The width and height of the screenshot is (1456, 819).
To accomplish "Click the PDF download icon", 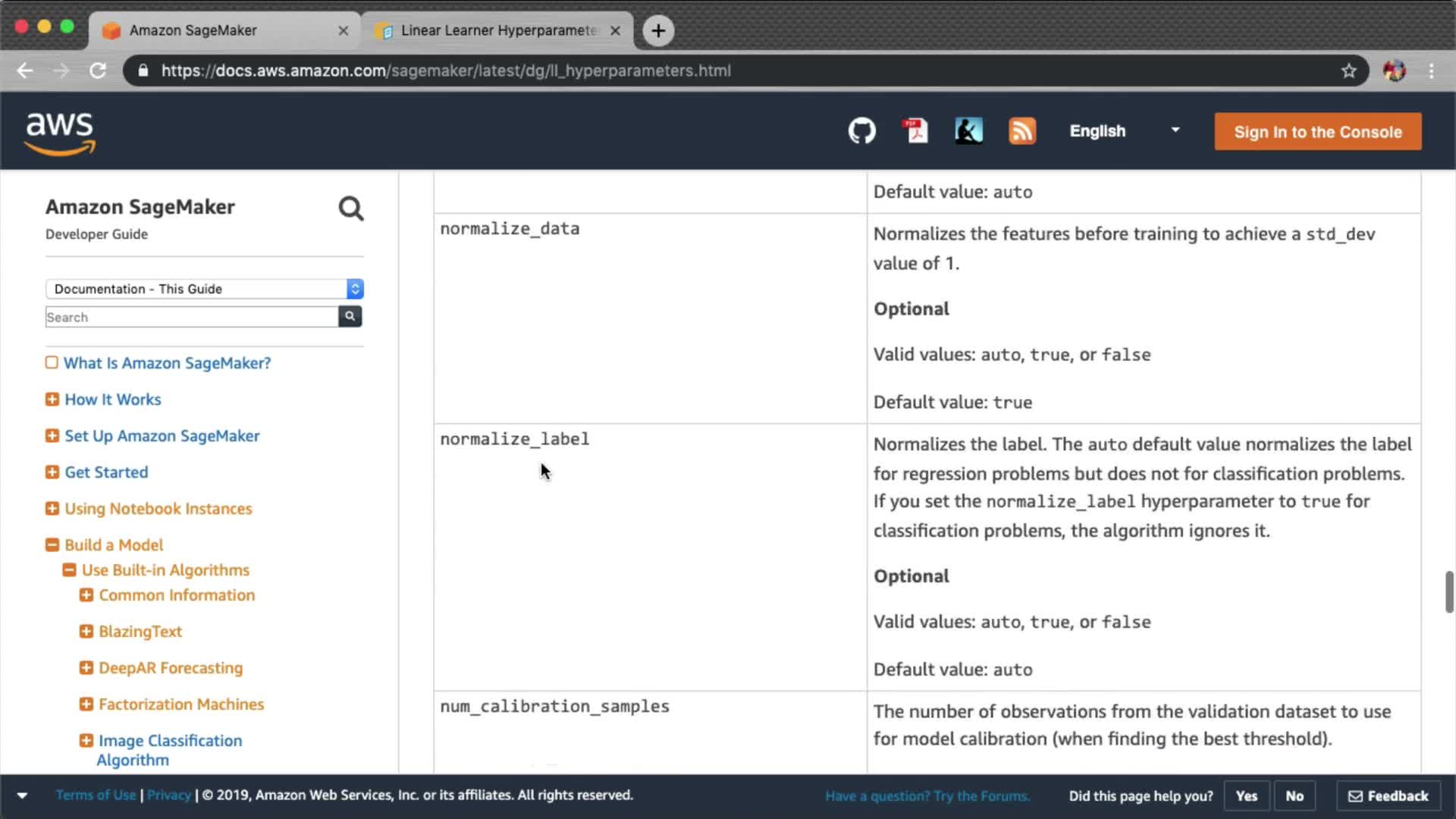I will pos(915,131).
